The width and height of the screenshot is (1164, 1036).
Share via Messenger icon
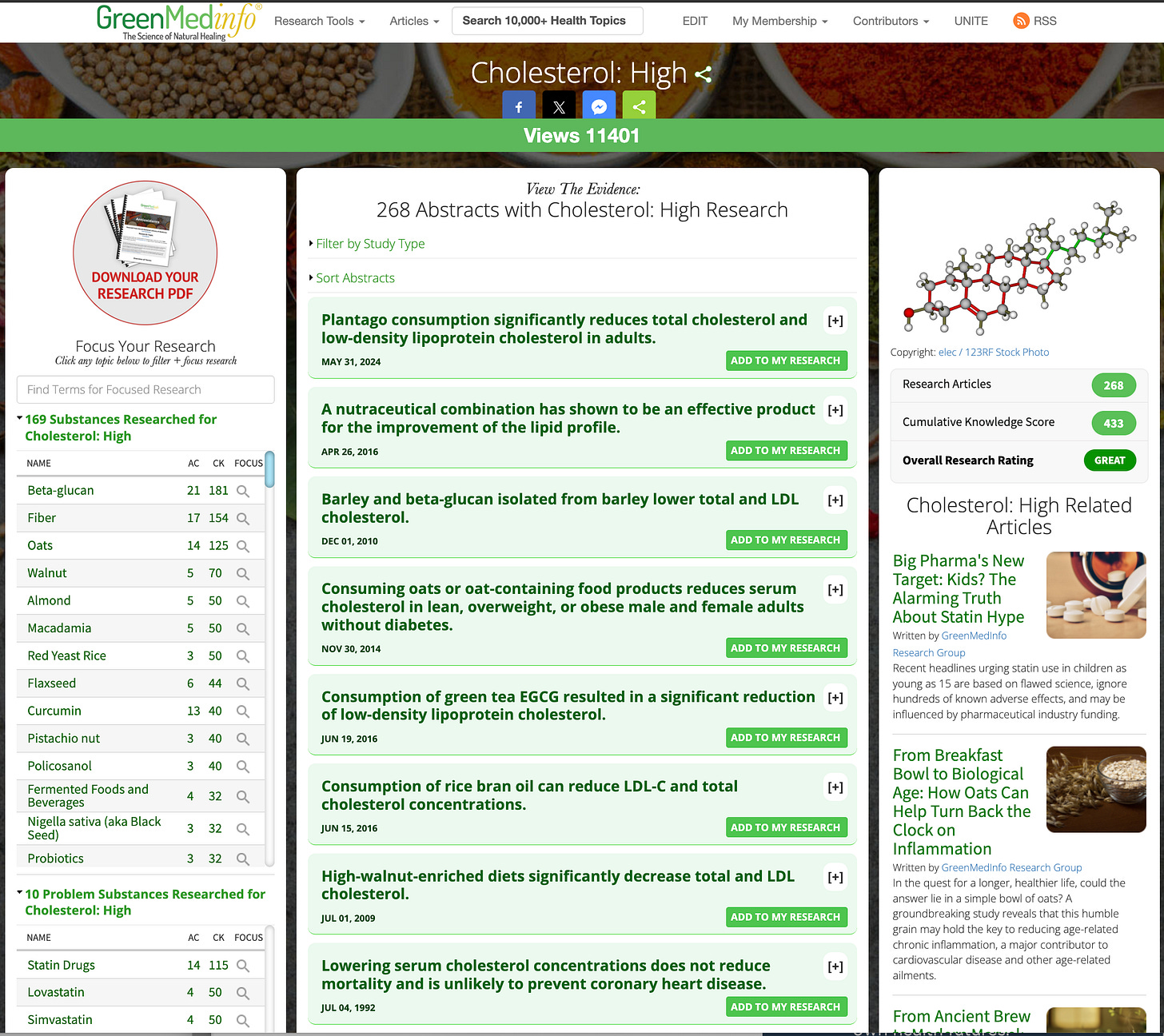coord(599,106)
